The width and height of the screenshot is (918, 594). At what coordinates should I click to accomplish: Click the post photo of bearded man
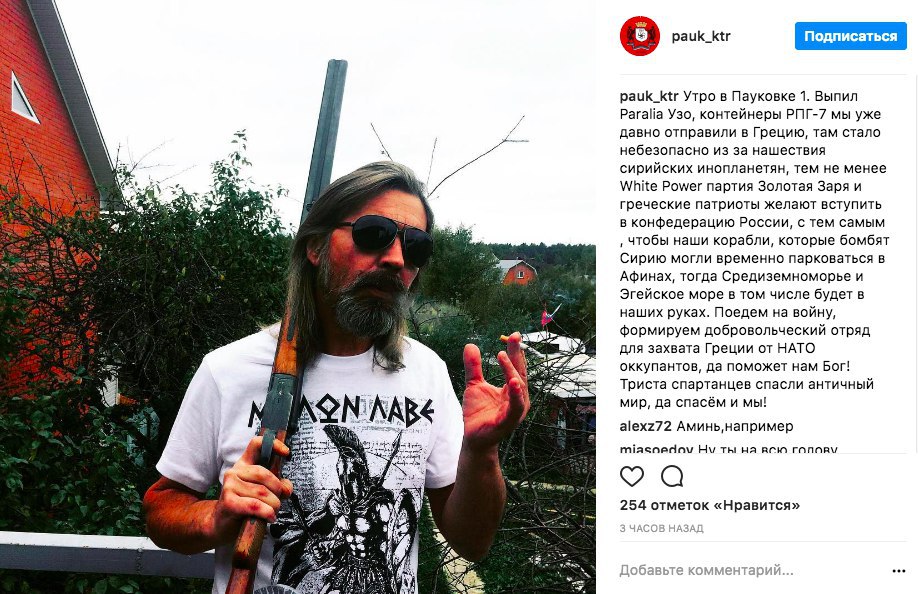pyautogui.click(x=298, y=297)
